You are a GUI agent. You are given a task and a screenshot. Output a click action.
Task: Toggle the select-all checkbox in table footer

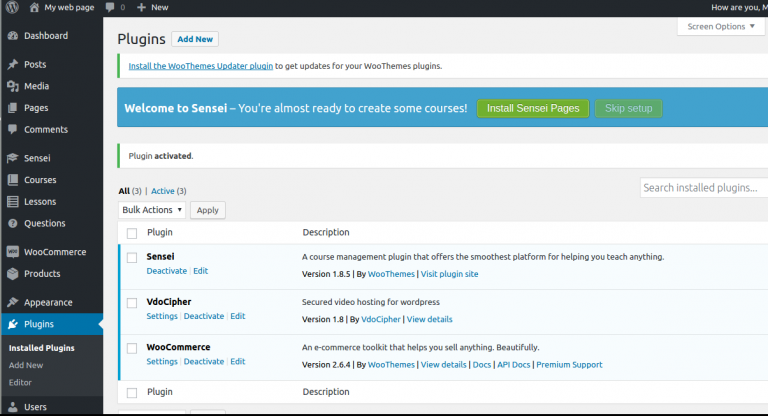132,392
